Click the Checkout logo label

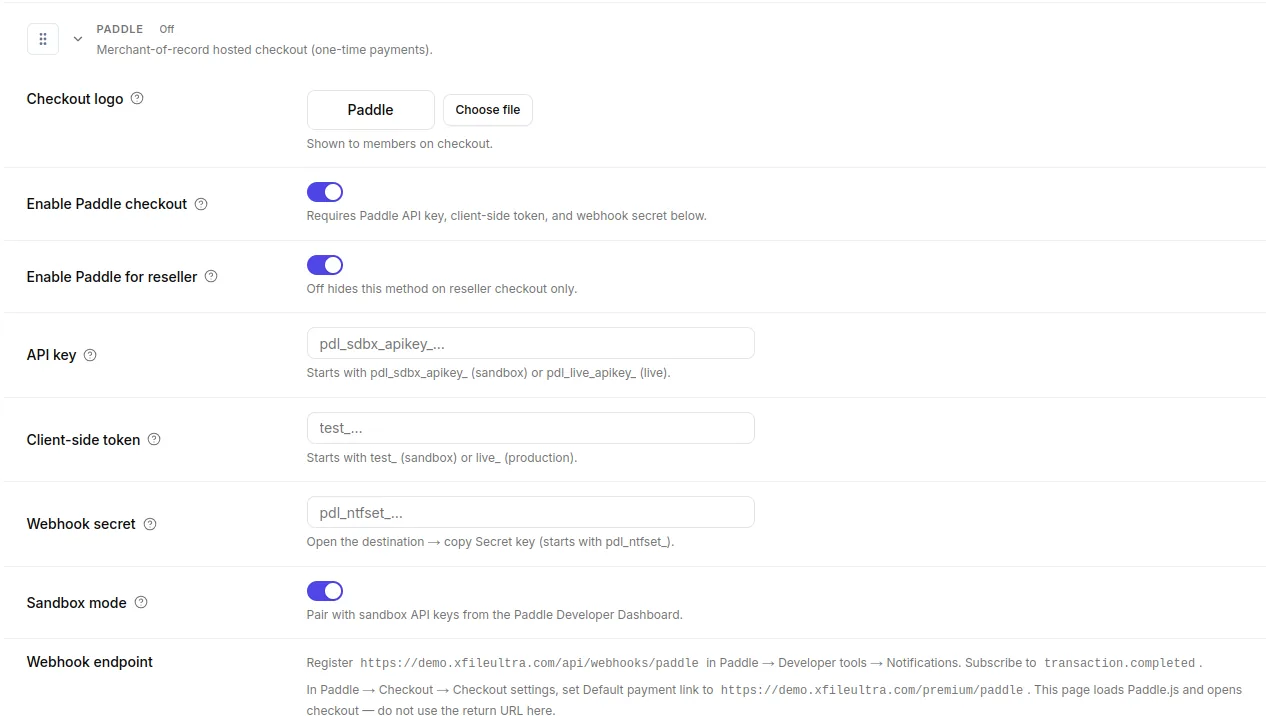(75, 99)
